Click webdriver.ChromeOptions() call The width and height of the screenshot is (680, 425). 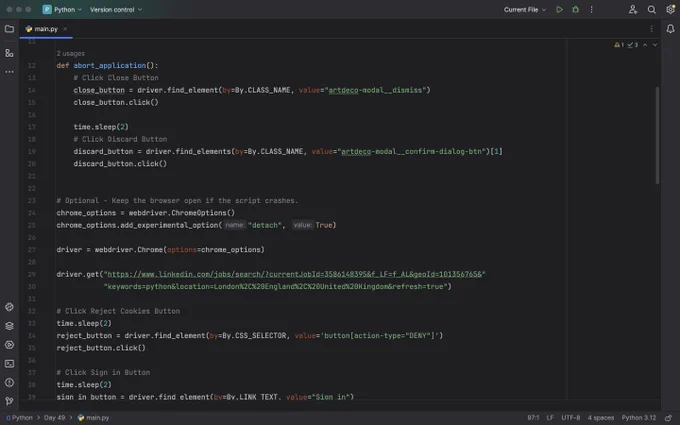(182, 213)
